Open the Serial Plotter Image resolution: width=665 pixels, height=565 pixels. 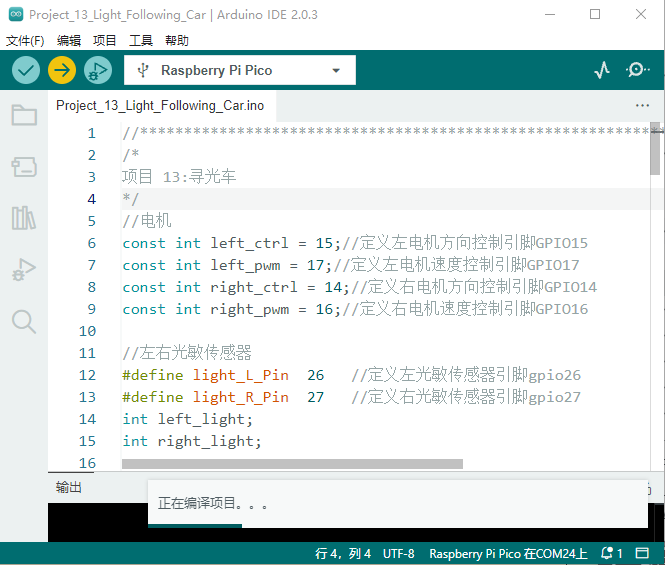pyautogui.click(x=602, y=70)
